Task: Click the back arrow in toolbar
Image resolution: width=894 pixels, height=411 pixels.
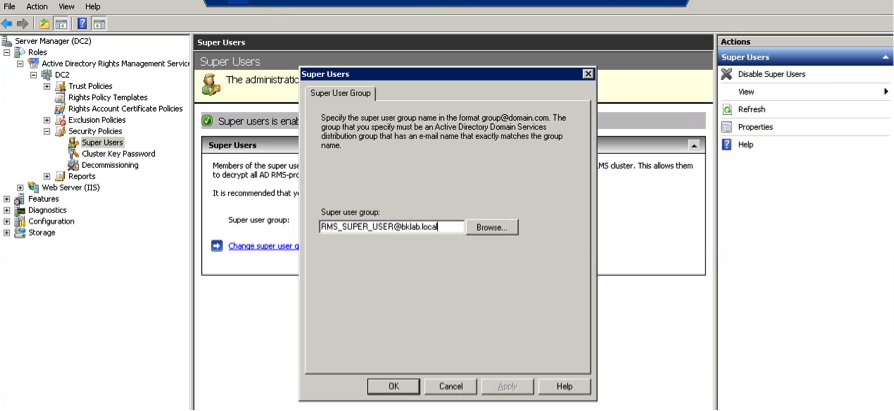Action: tap(8, 23)
